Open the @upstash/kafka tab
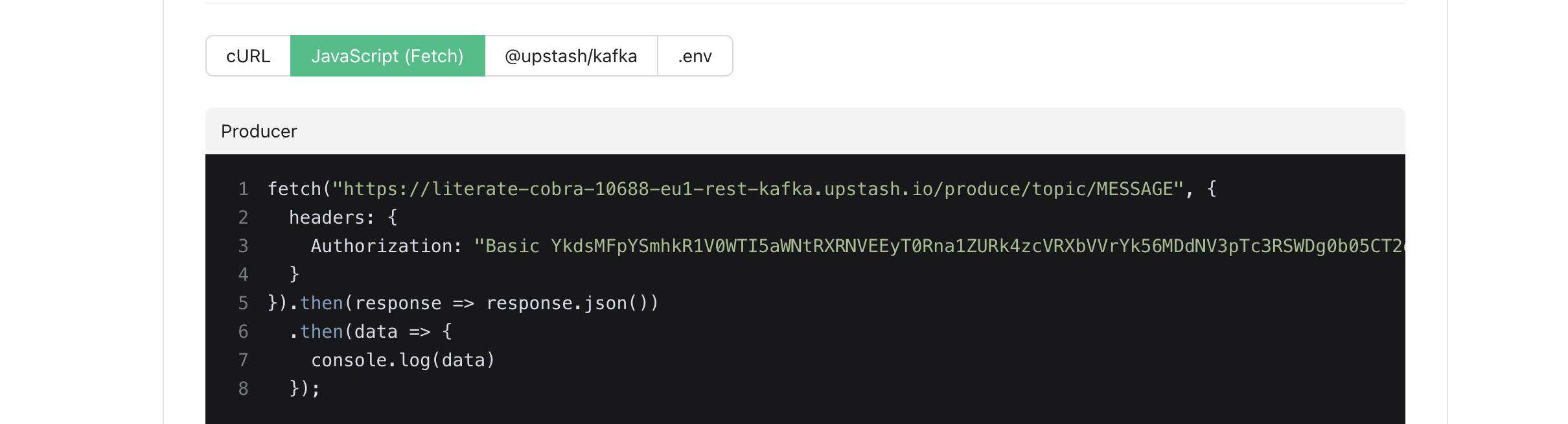 click(x=571, y=56)
